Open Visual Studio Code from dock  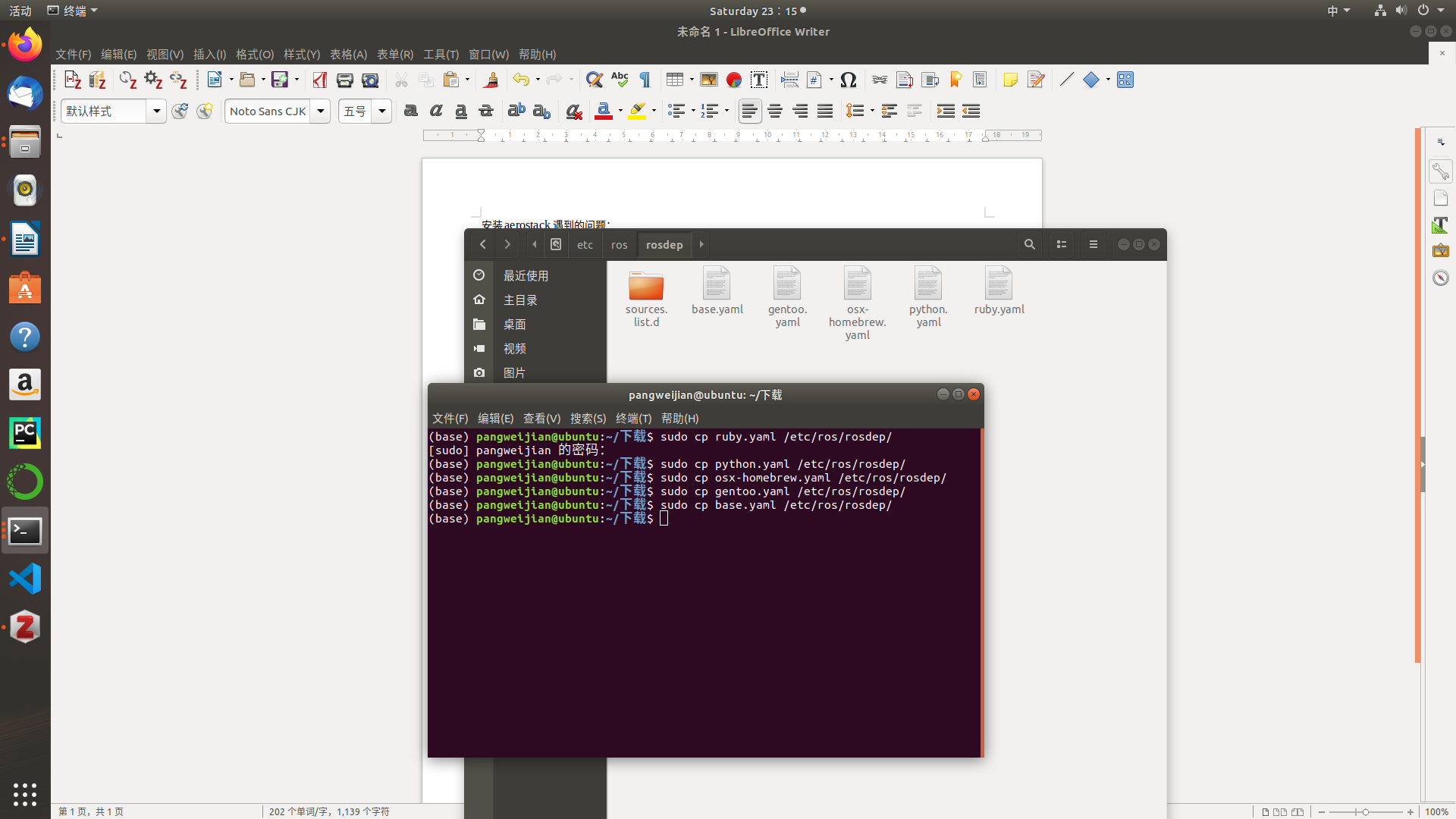pos(25,579)
